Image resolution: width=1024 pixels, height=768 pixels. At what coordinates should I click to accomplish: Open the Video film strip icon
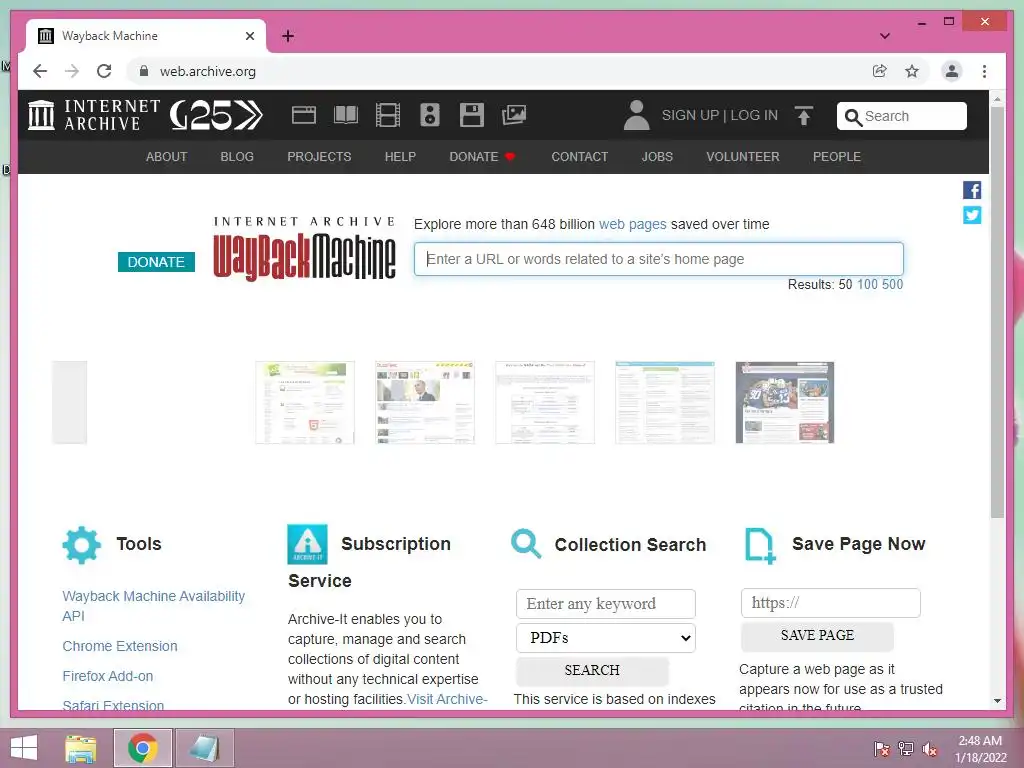(x=388, y=116)
